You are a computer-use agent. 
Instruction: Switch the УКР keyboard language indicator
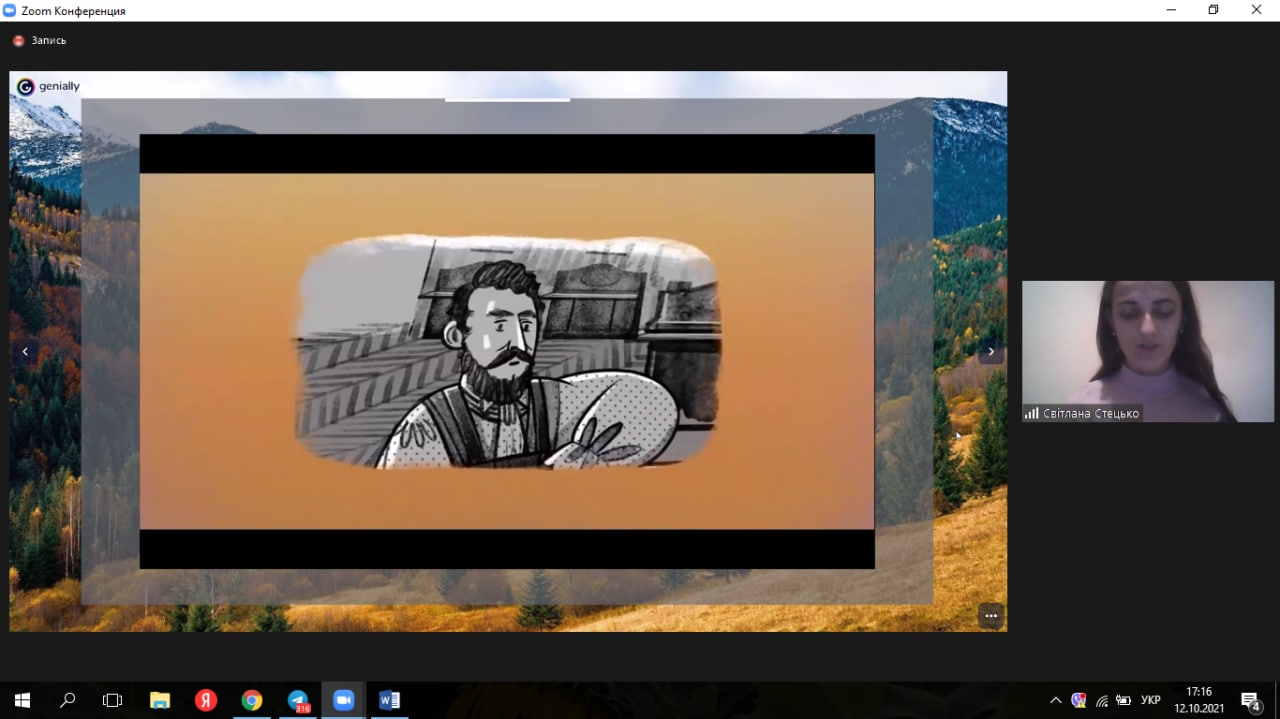click(x=1151, y=700)
